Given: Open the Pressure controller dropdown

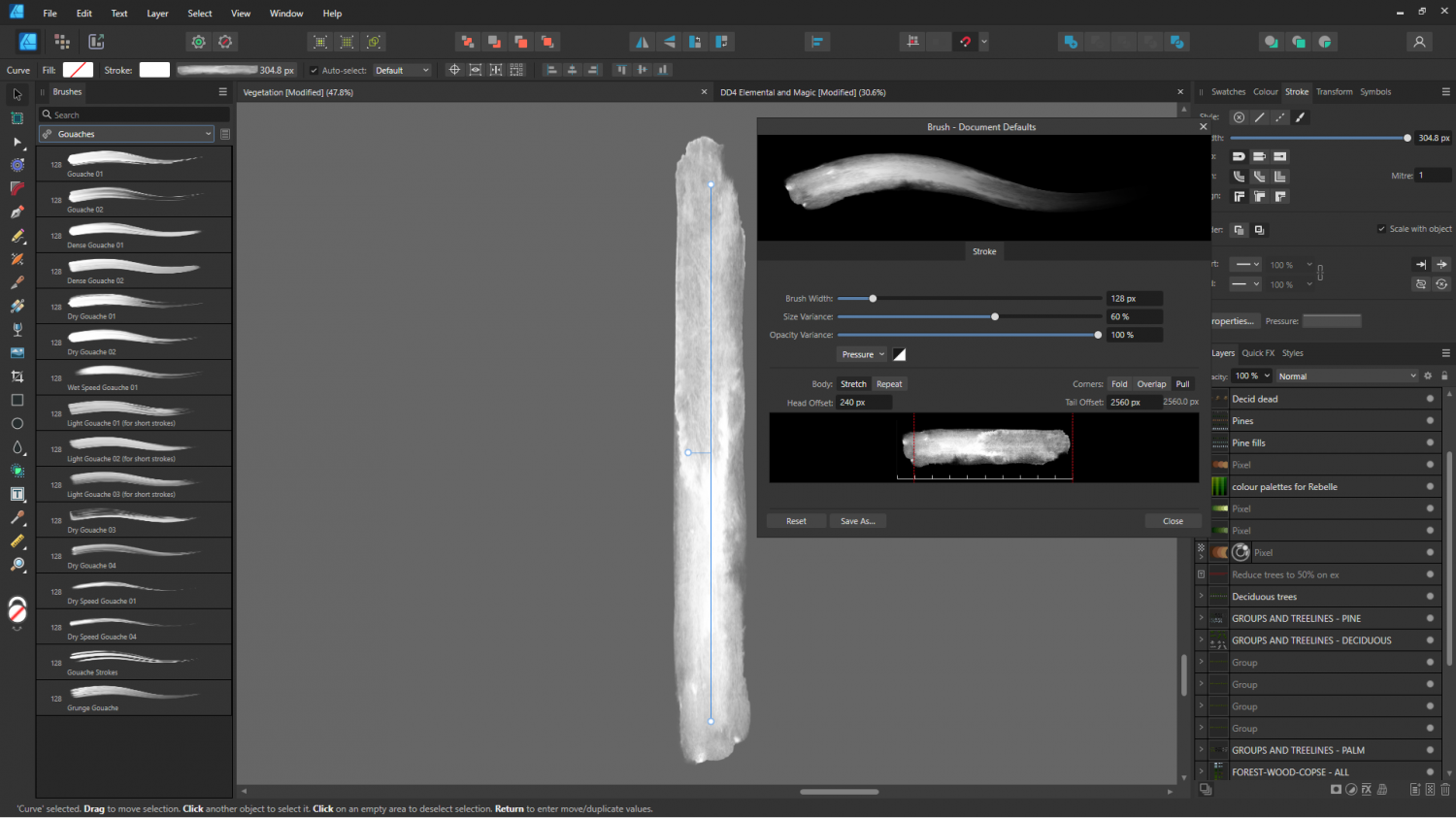Looking at the screenshot, I should point(862,354).
